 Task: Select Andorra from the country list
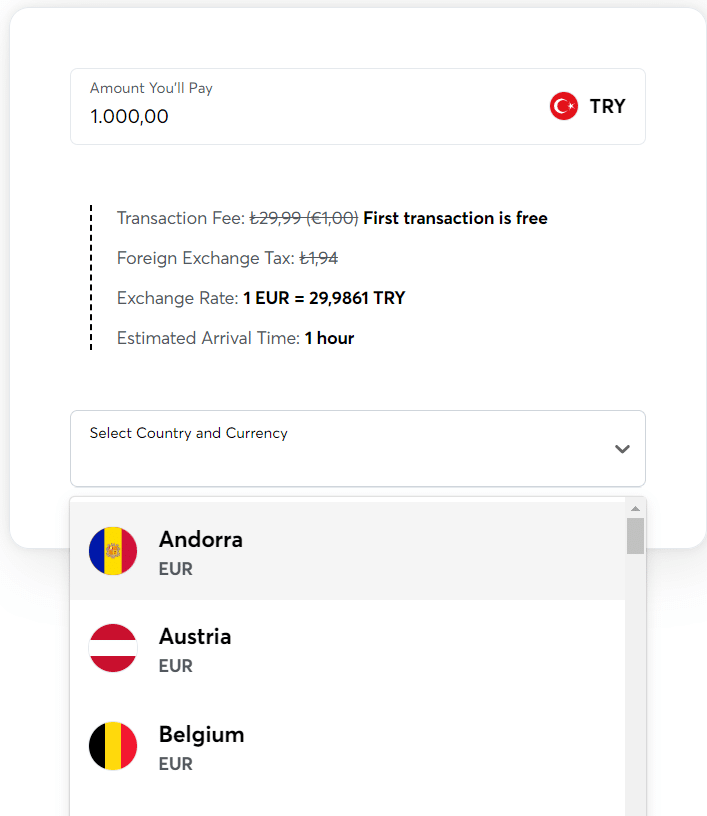(348, 551)
